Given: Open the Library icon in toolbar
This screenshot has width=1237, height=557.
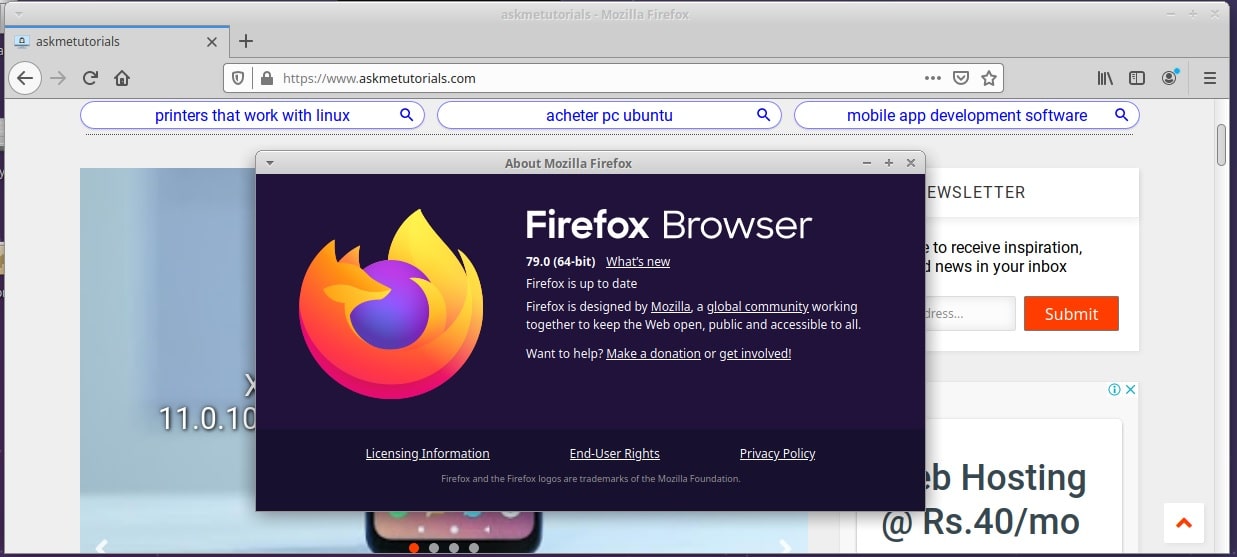Looking at the screenshot, I should pos(1105,77).
